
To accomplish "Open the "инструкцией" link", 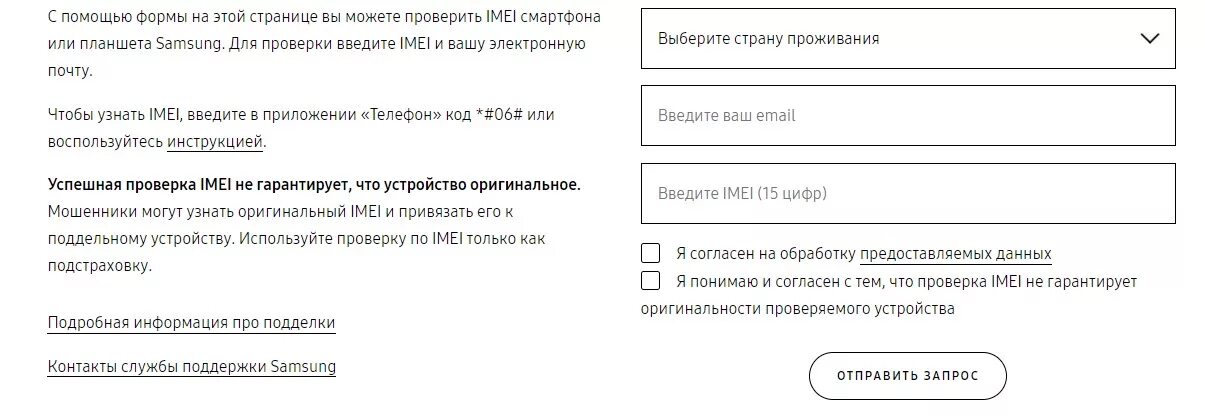I will coord(215,142).
